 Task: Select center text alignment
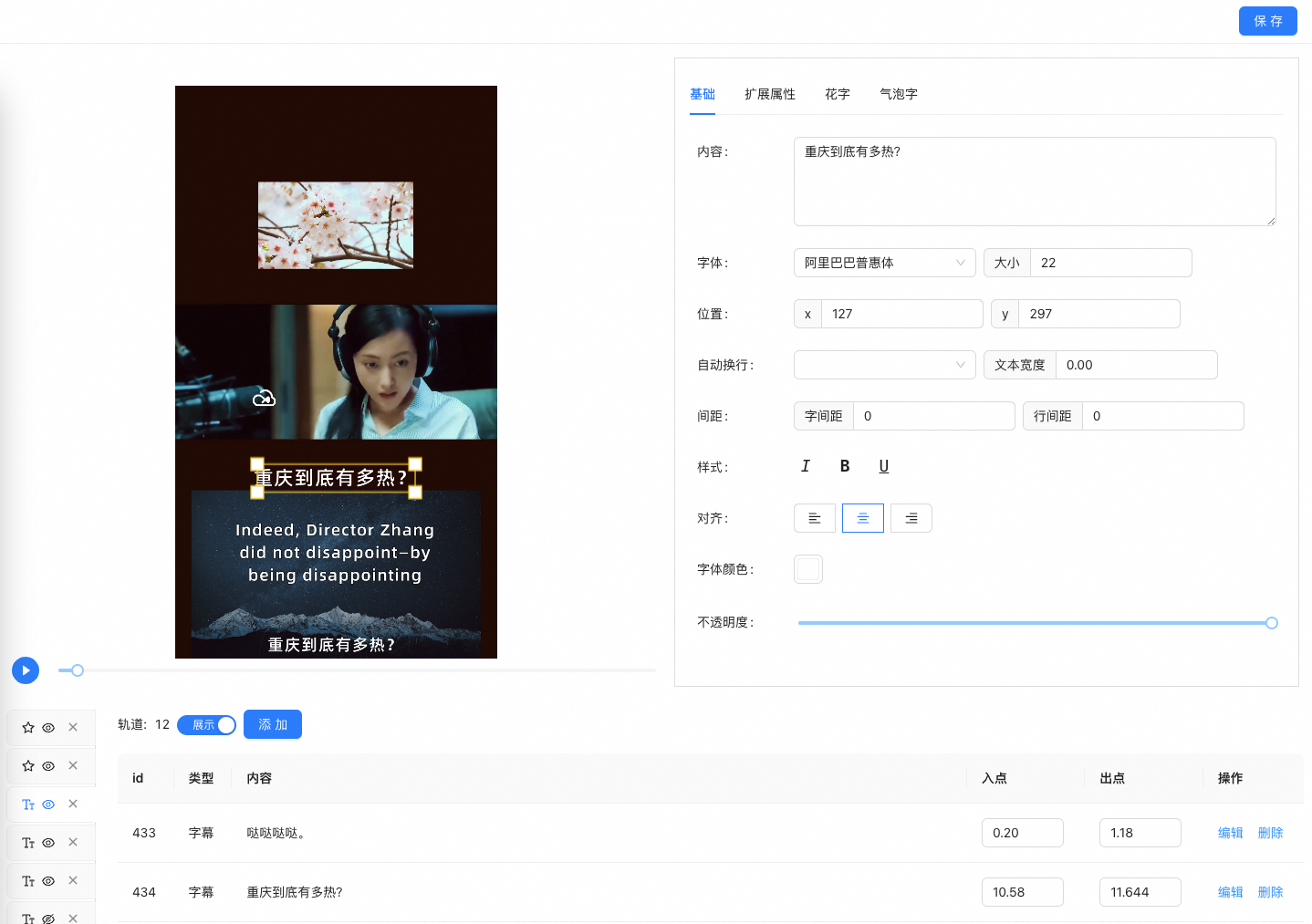coord(863,518)
